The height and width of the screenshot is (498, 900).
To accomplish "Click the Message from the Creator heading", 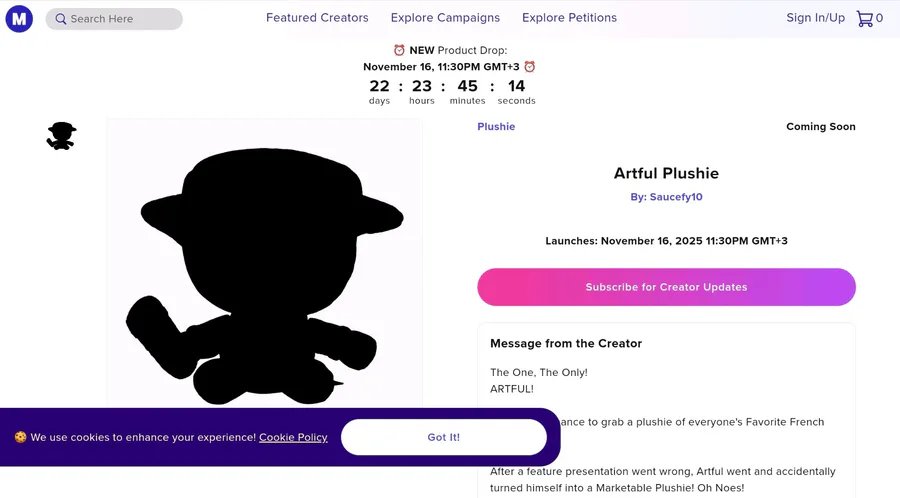I will (x=566, y=344).
